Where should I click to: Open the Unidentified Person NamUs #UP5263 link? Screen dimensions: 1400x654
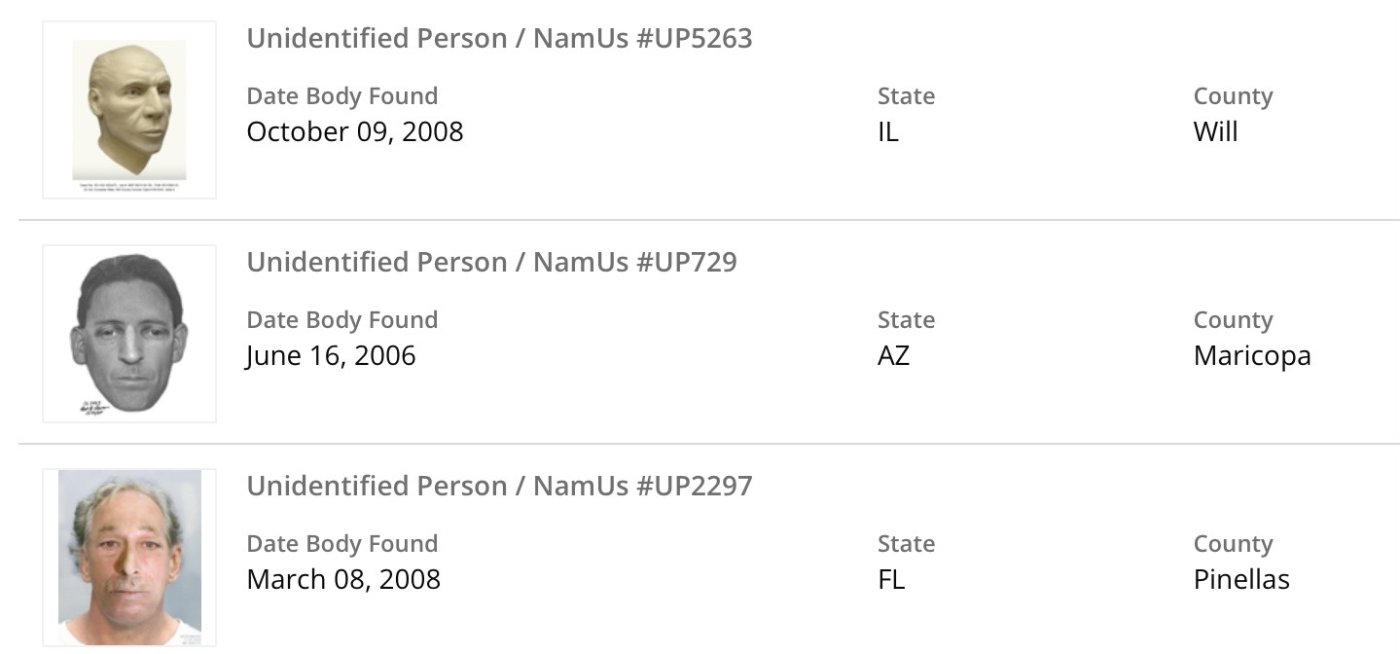499,39
